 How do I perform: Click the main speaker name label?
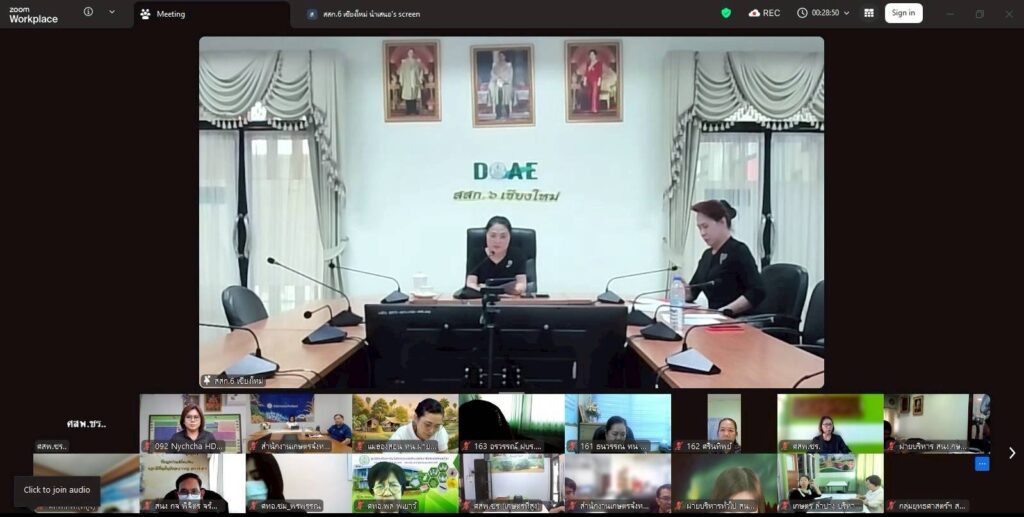[x=234, y=381]
